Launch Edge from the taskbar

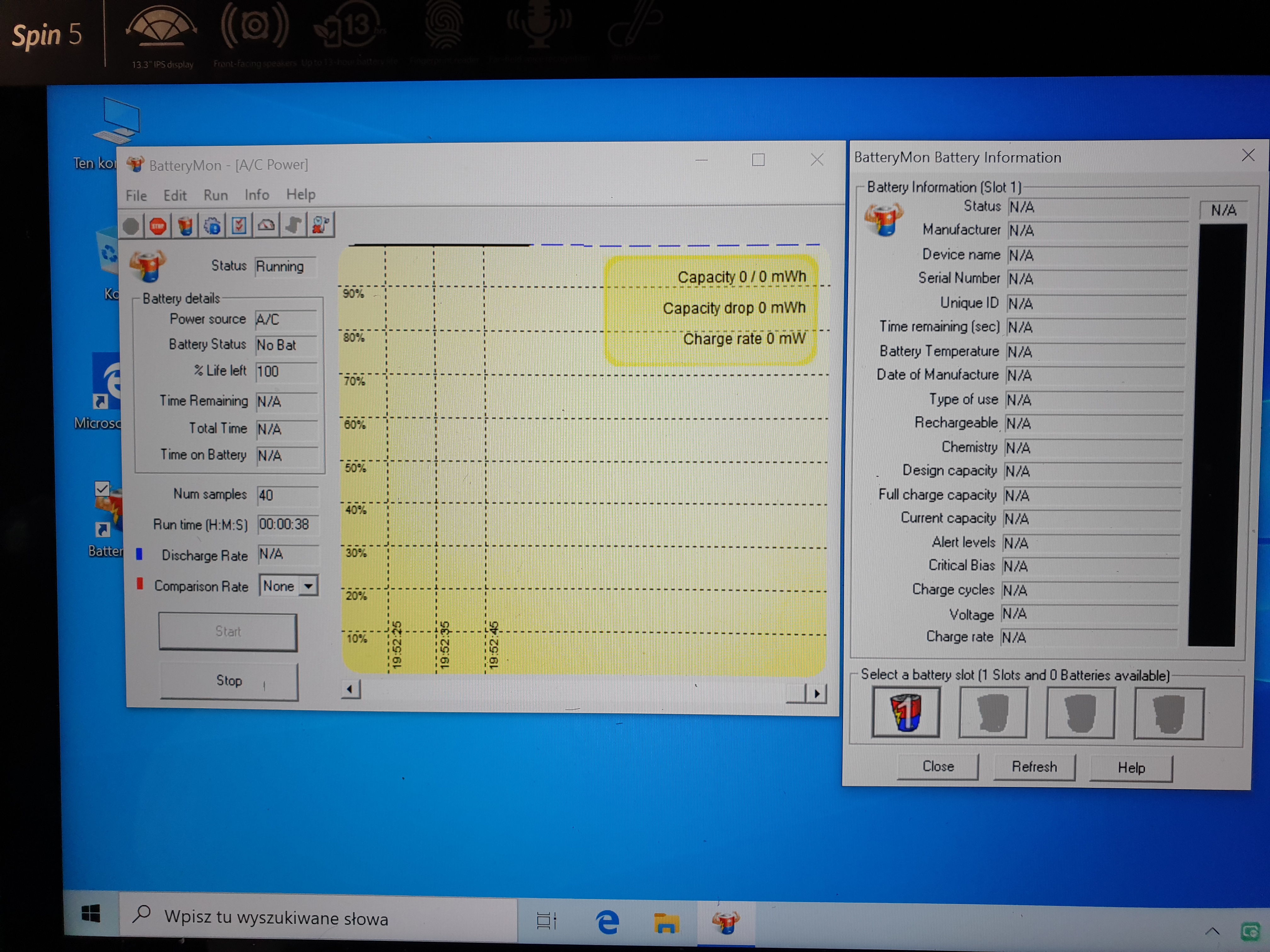click(607, 921)
